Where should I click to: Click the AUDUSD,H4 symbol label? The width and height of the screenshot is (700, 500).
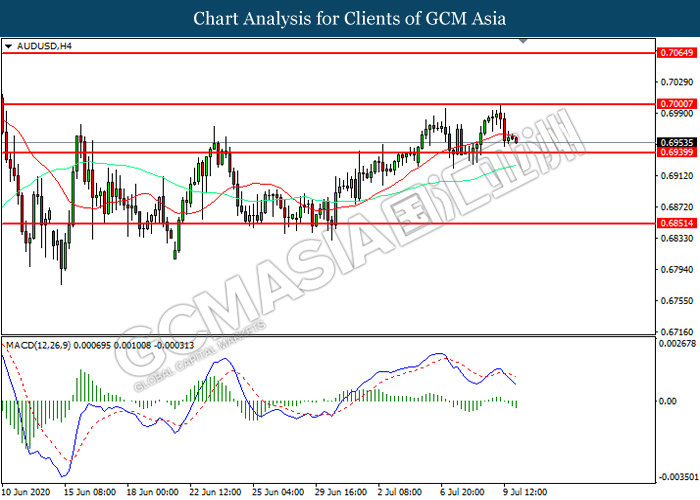(x=44, y=46)
